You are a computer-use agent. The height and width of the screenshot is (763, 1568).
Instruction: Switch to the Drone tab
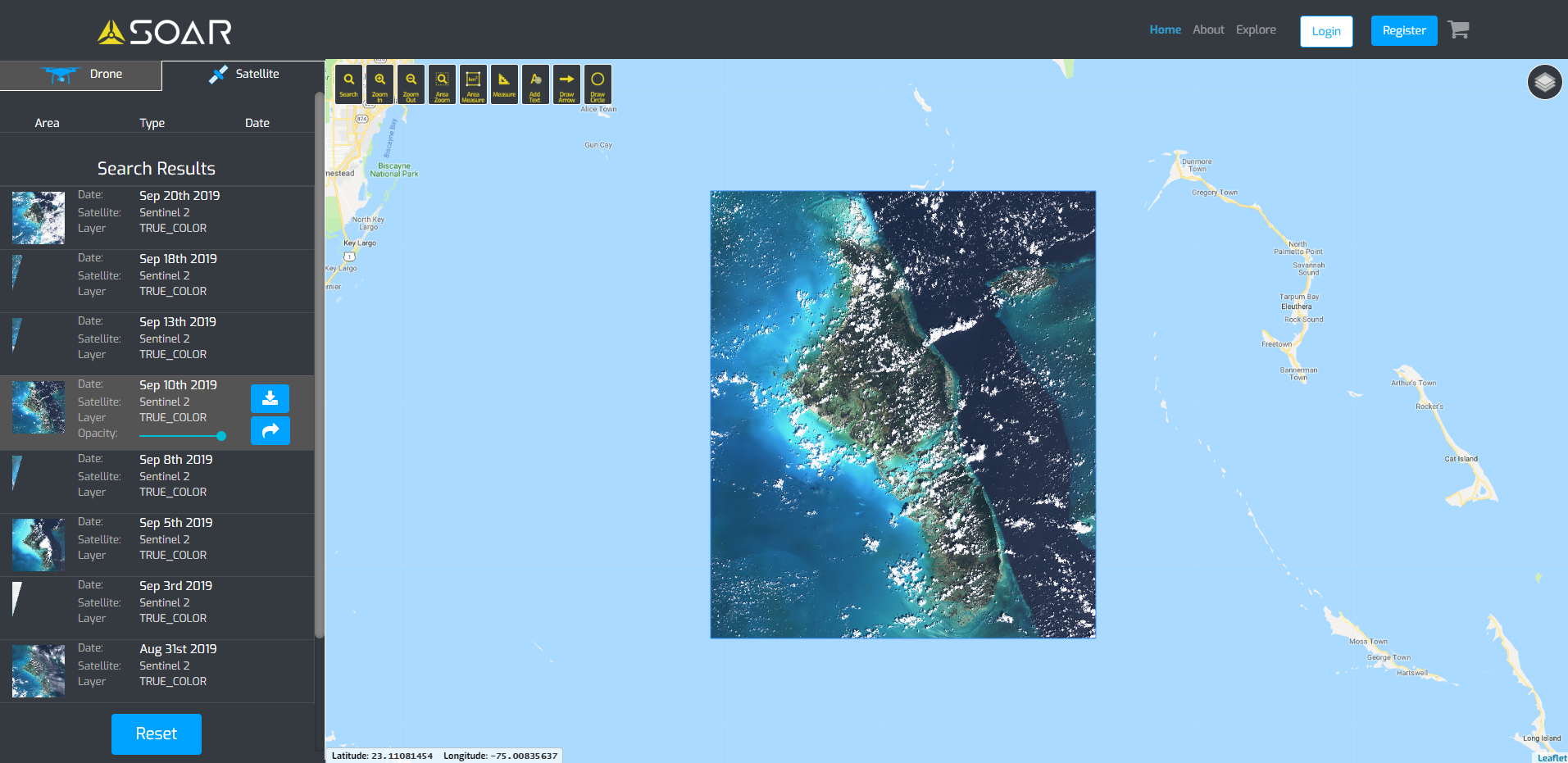(x=80, y=74)
